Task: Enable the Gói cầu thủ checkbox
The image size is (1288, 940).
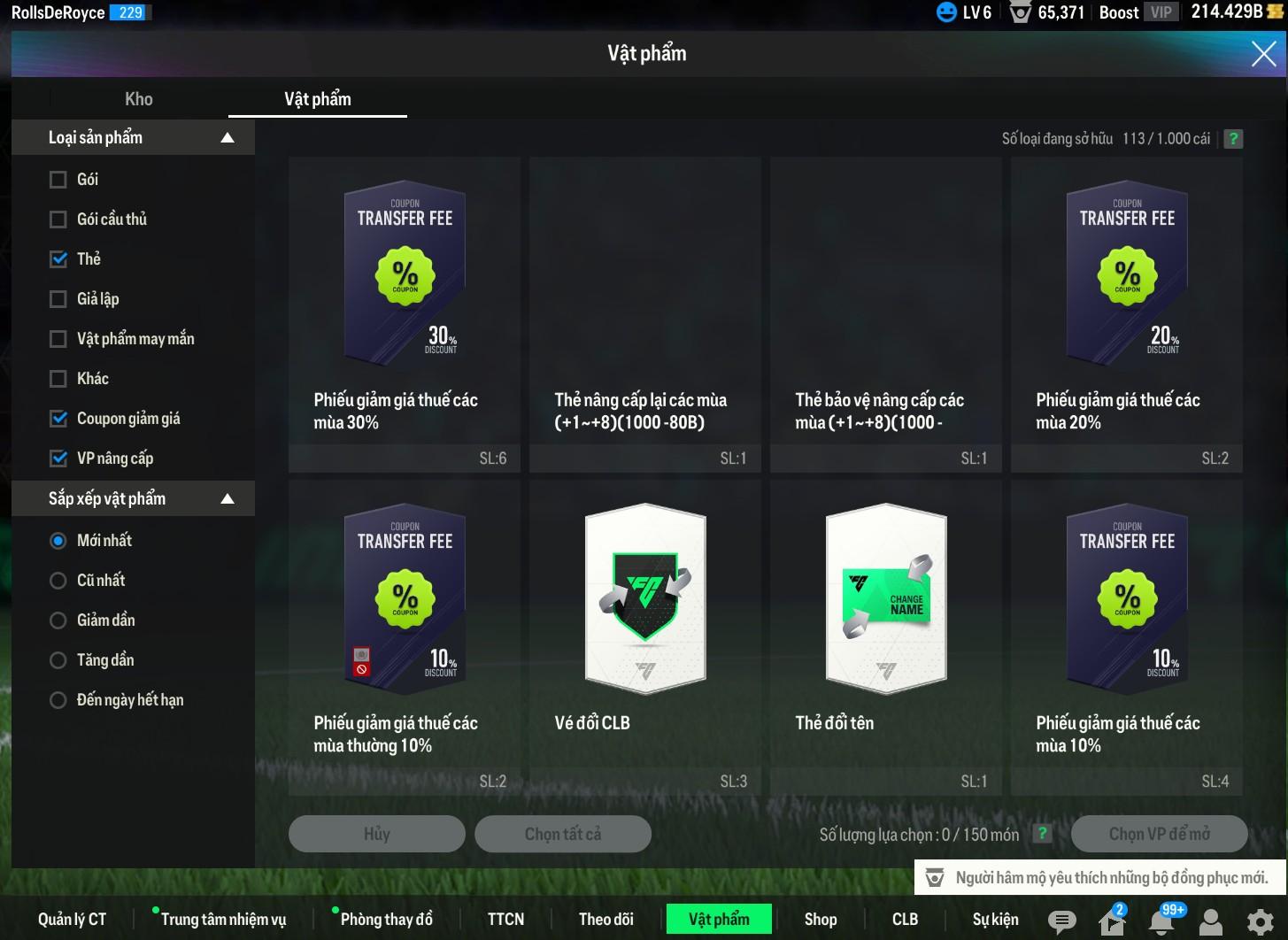Action: 58,220
